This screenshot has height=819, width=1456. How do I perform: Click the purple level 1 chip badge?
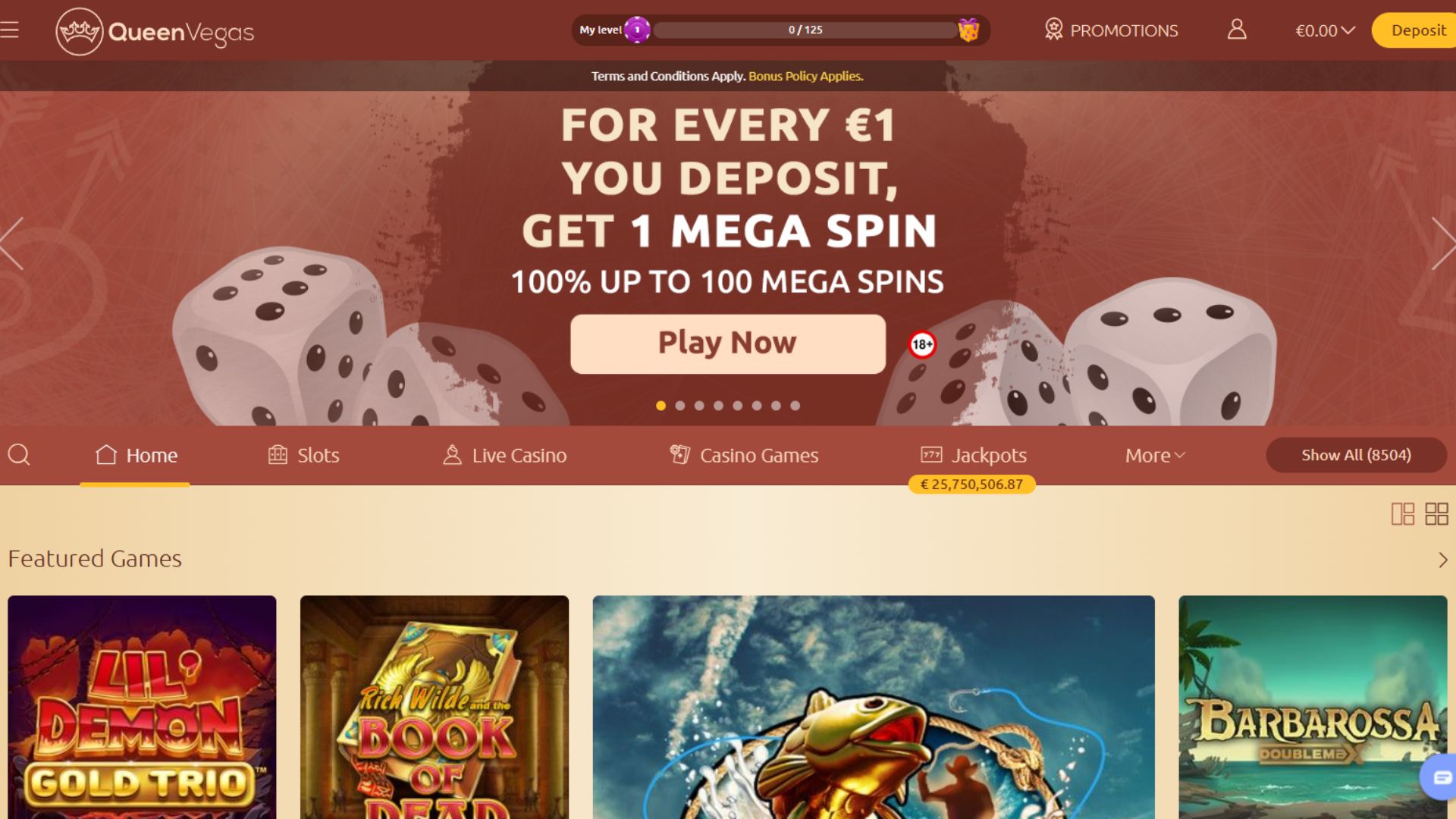[637, 30]
